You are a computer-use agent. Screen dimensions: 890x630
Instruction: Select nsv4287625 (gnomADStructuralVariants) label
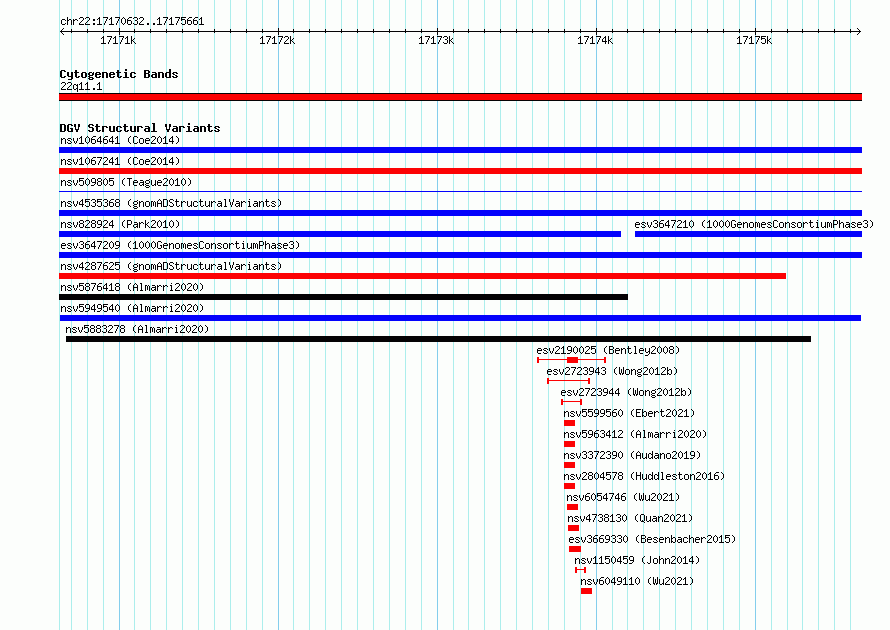171,266
